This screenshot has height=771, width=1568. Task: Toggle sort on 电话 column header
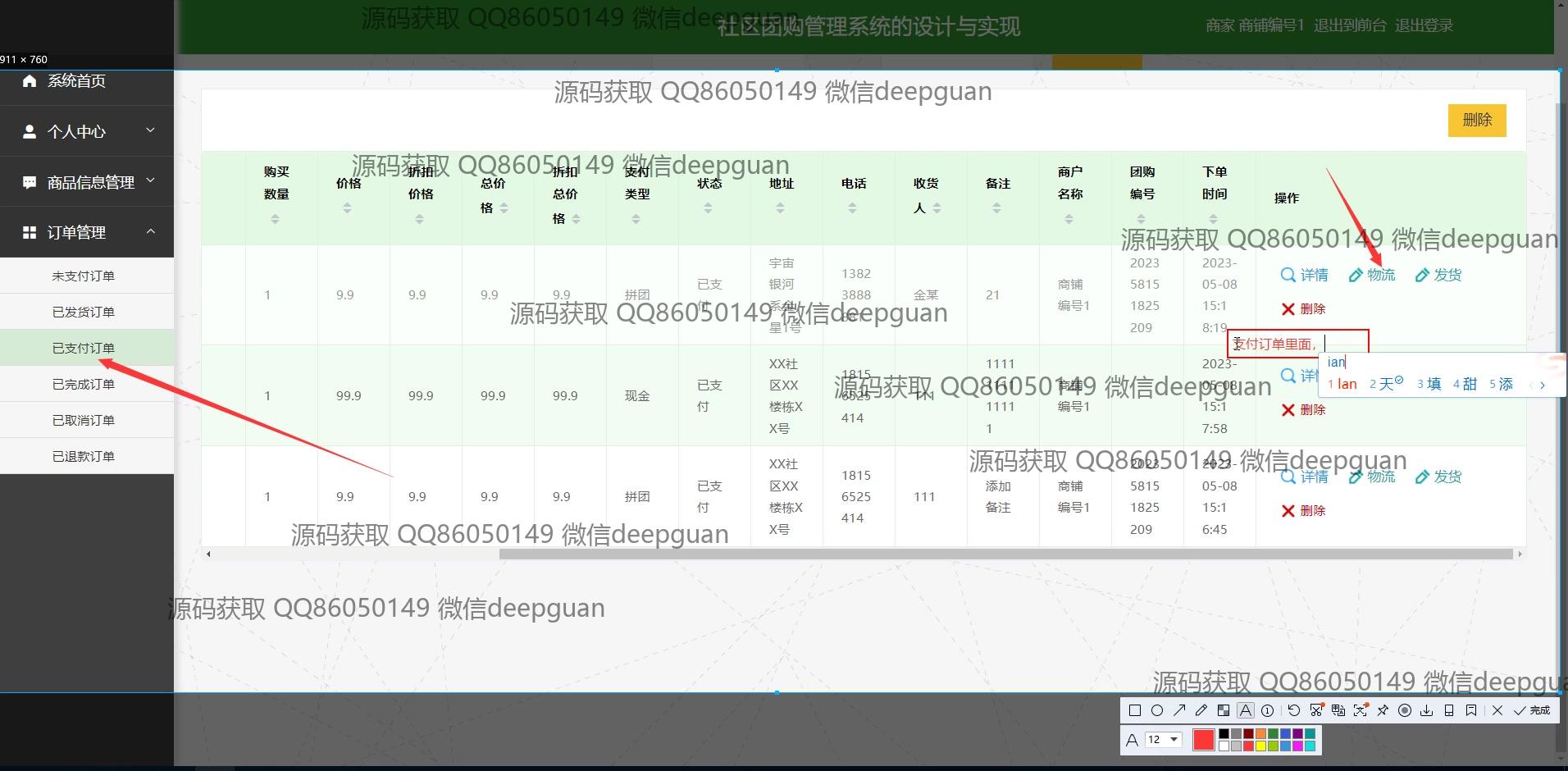pos(852,208)
